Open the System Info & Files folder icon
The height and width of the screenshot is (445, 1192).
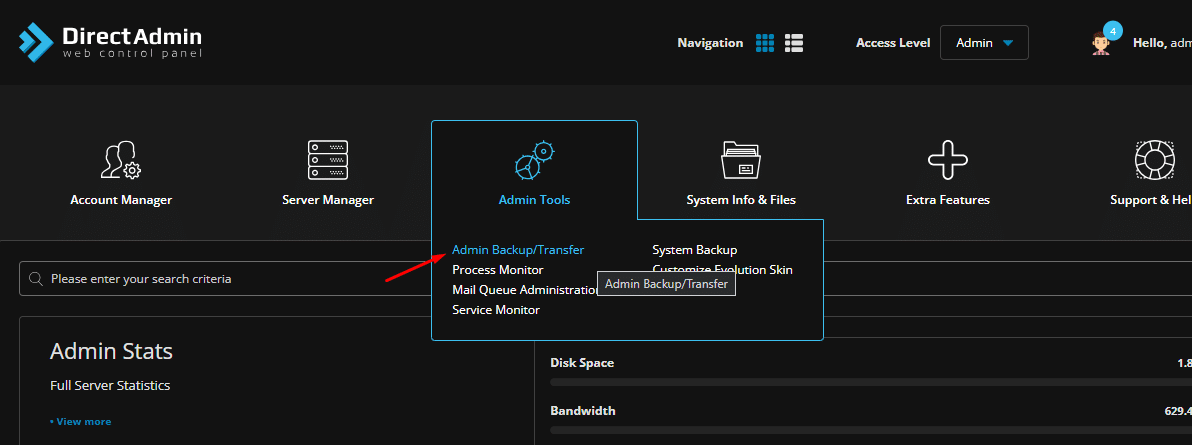pos(741,160)
